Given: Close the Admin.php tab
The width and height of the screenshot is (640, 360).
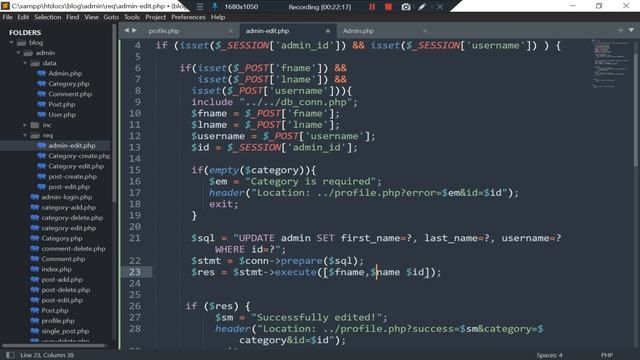Looking at the screenshot, I should pos(425,31).
